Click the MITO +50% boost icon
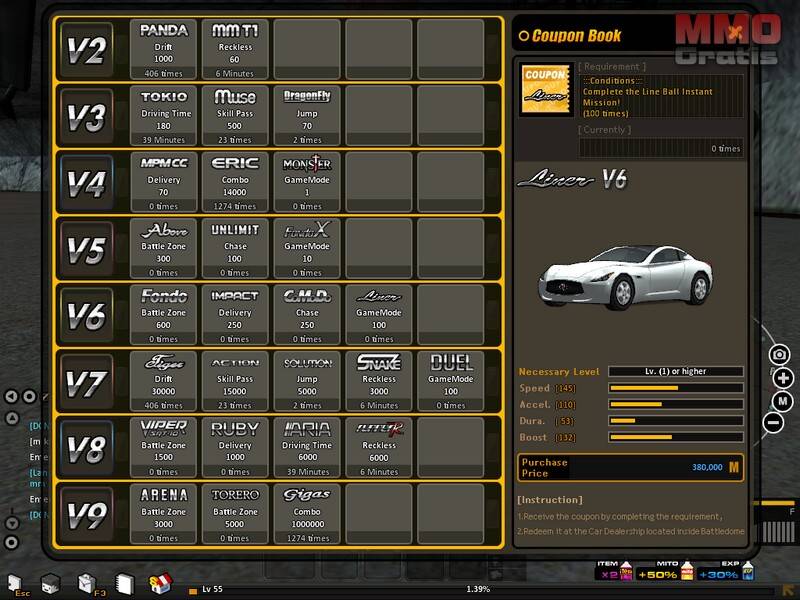800x600 pixels. tap(689, 574)
